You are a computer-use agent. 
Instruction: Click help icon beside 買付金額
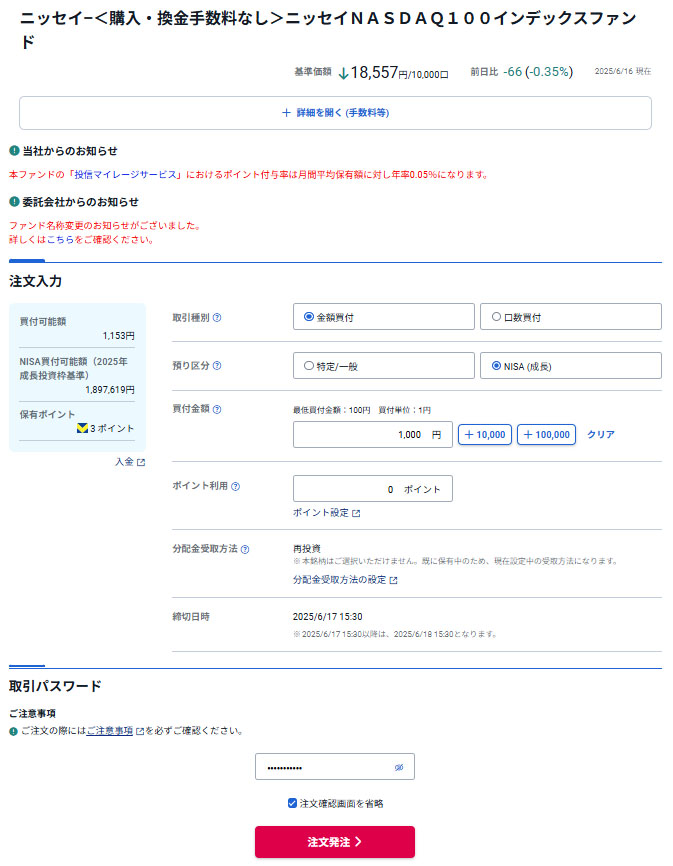[x=217, y=409]
